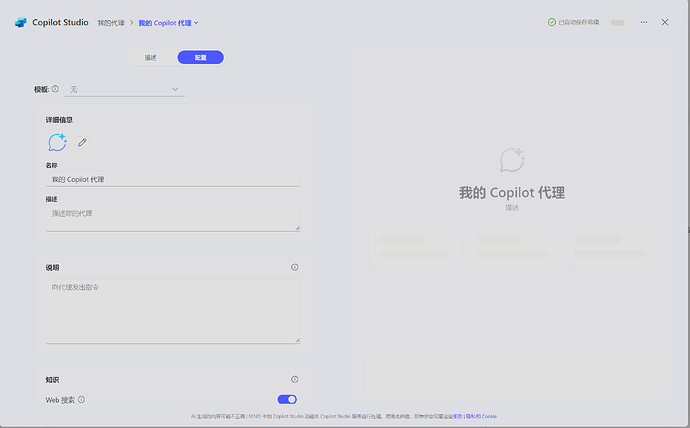The height and width of the screenshot is (428, 690).
Task: Click the green auto-saved checkmark status
Action: (x=552, y=22)
